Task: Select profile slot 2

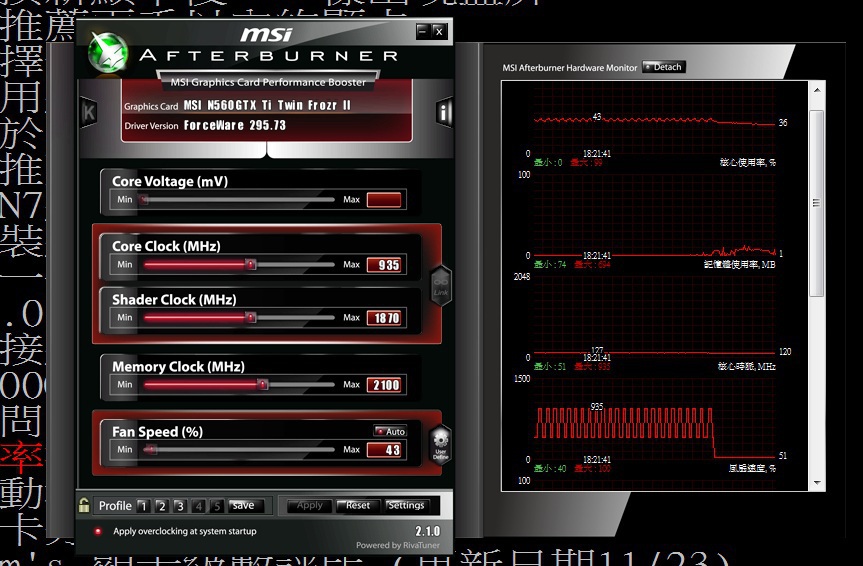Action: coord(161,506)
